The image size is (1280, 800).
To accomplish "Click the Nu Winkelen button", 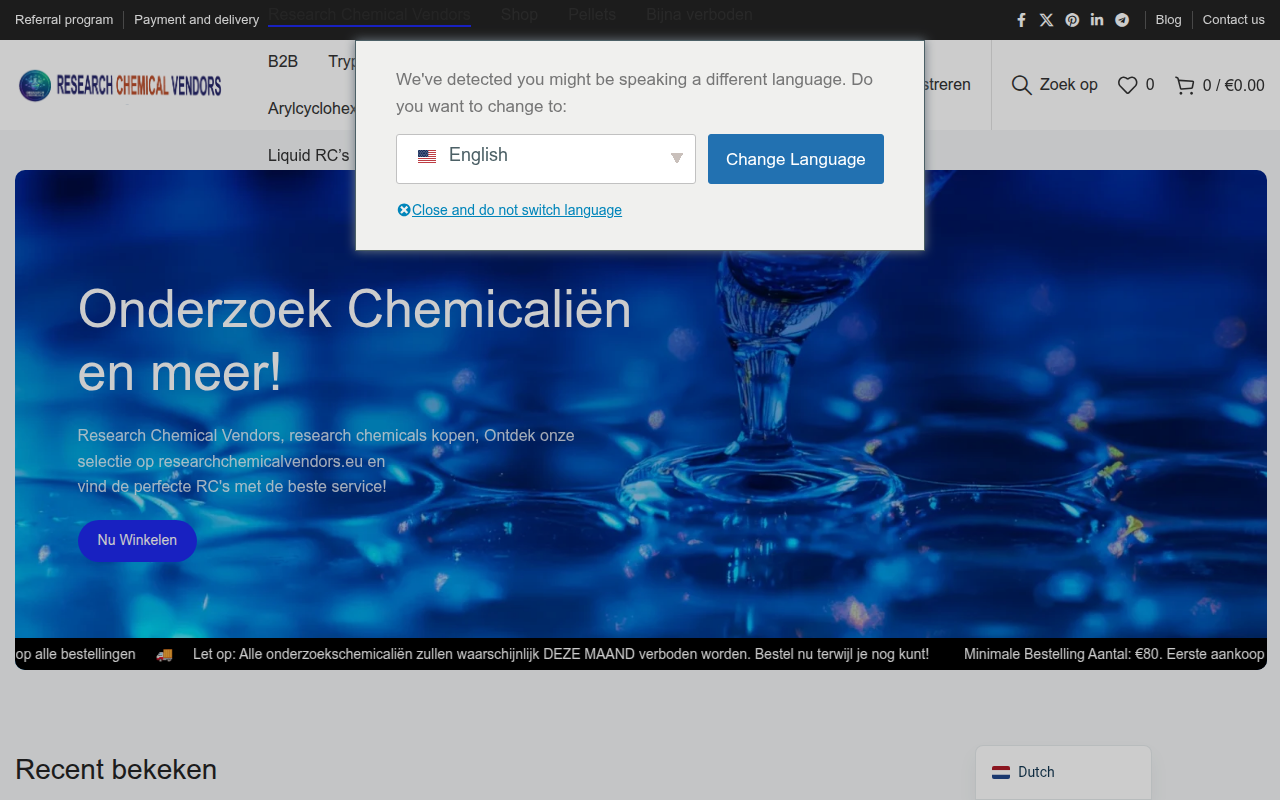I will click(137, 540).
